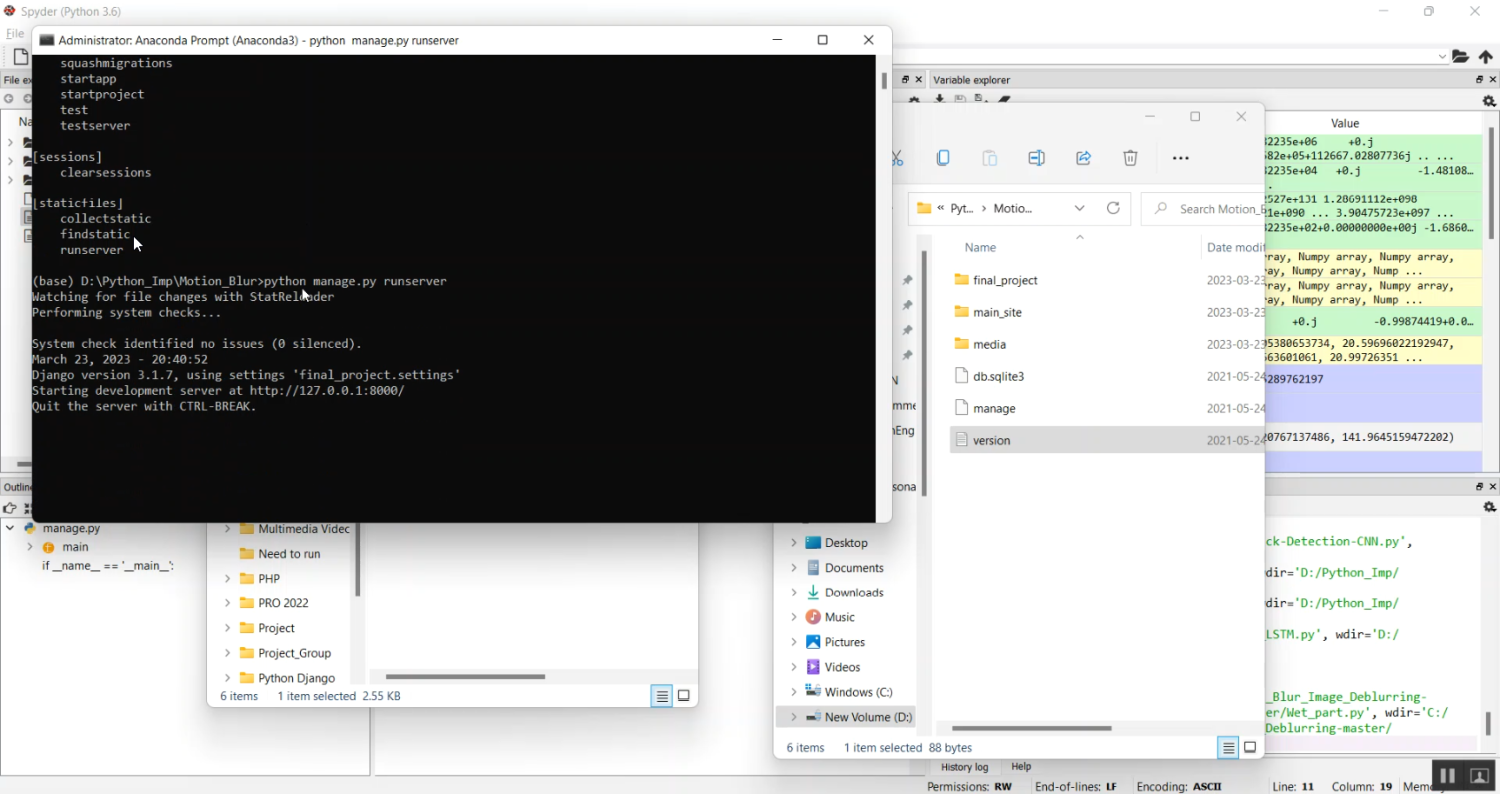Click the Delete icon in File Explorer toolbar
Viewport: 1500px width, 794px height.
point(1130,157)
